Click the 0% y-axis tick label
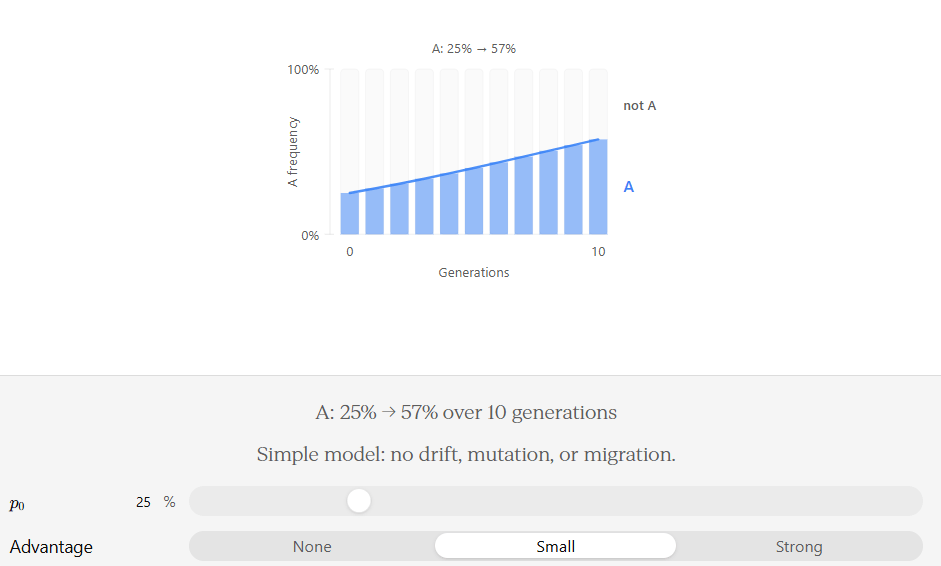This screenshot has width=941, height=566. coord(310,235)
